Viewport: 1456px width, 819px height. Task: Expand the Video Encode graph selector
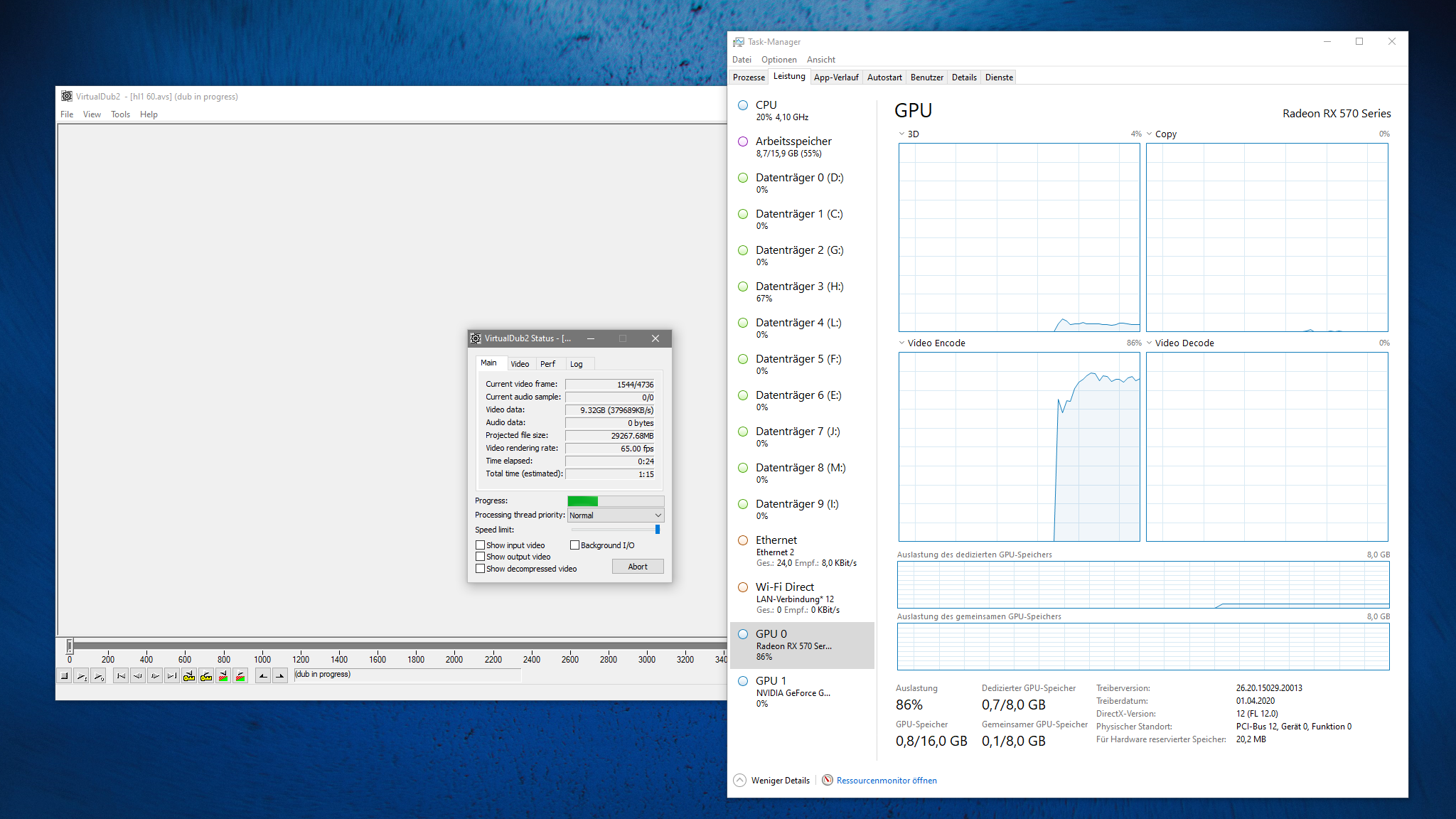(x=902, y=343)
